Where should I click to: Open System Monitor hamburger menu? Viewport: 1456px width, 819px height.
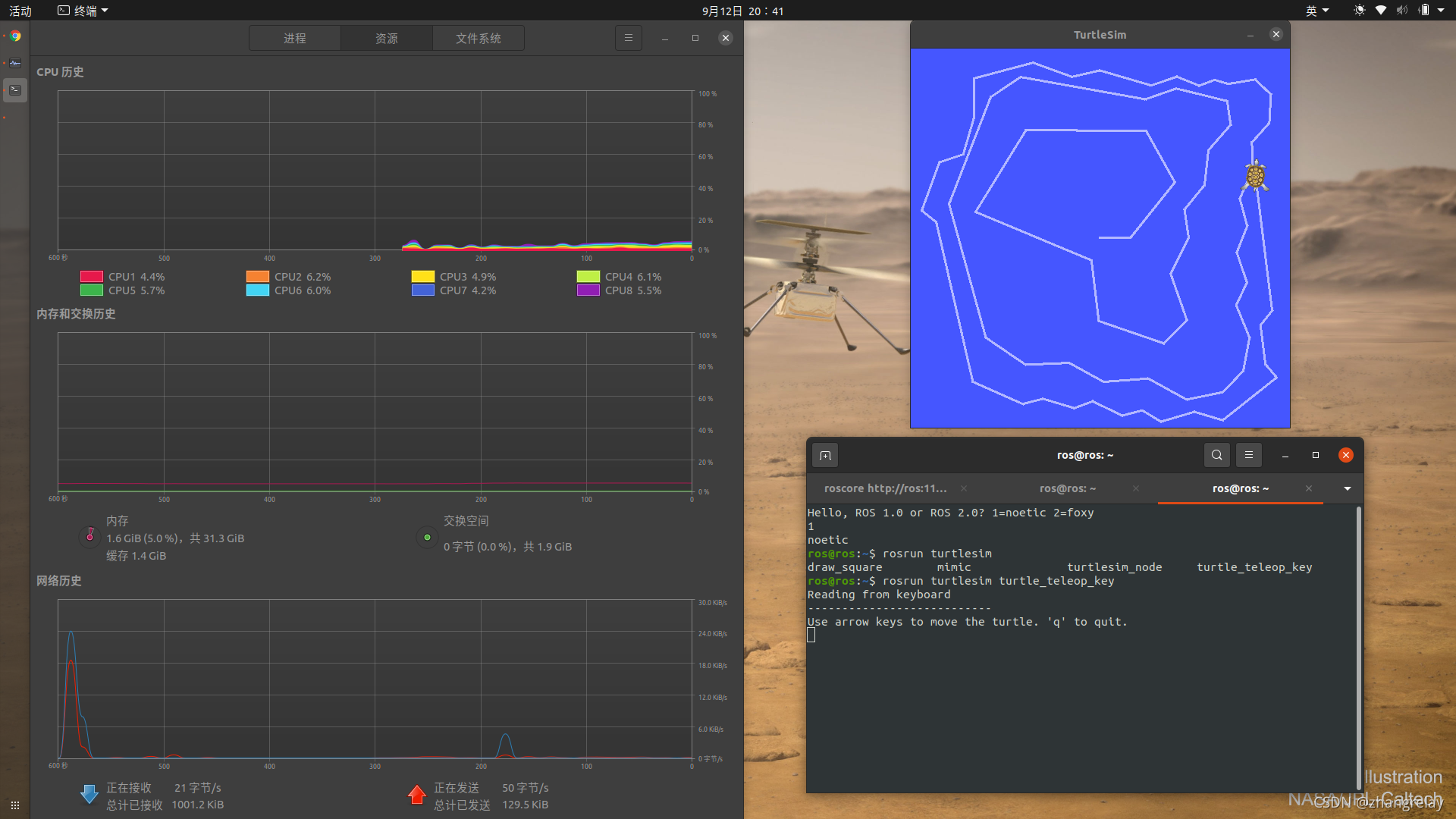(628, 38)
